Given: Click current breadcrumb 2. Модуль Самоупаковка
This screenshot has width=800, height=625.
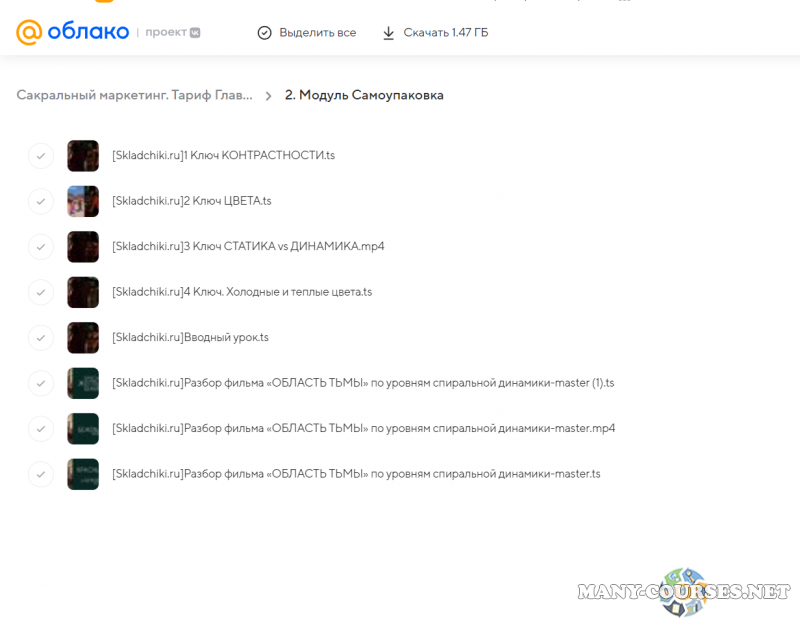Looking at the screenshot, I should (x=364, y=95).
